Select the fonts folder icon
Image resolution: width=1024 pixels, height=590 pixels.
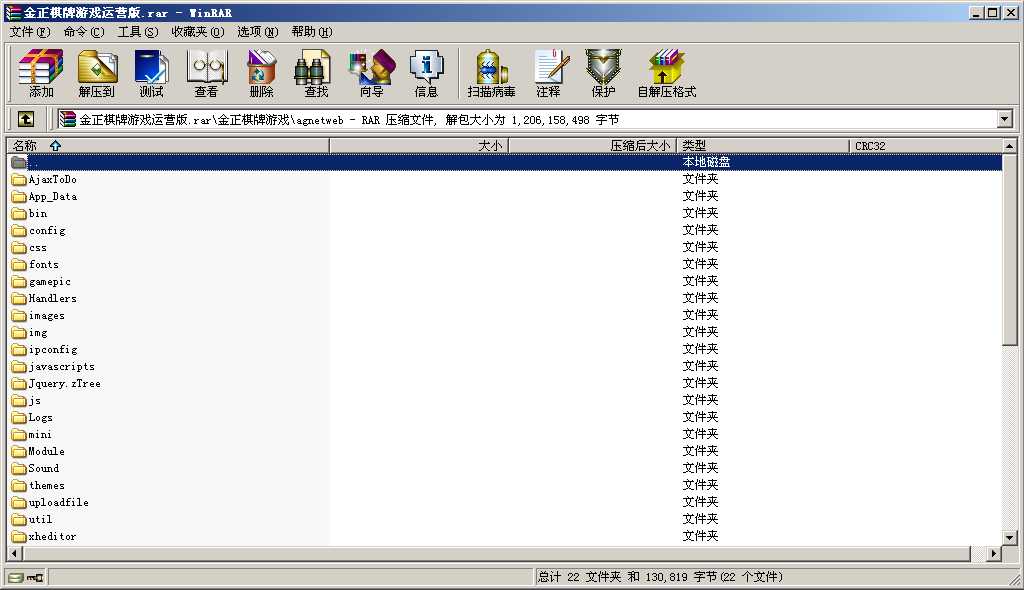coord(19,265)
